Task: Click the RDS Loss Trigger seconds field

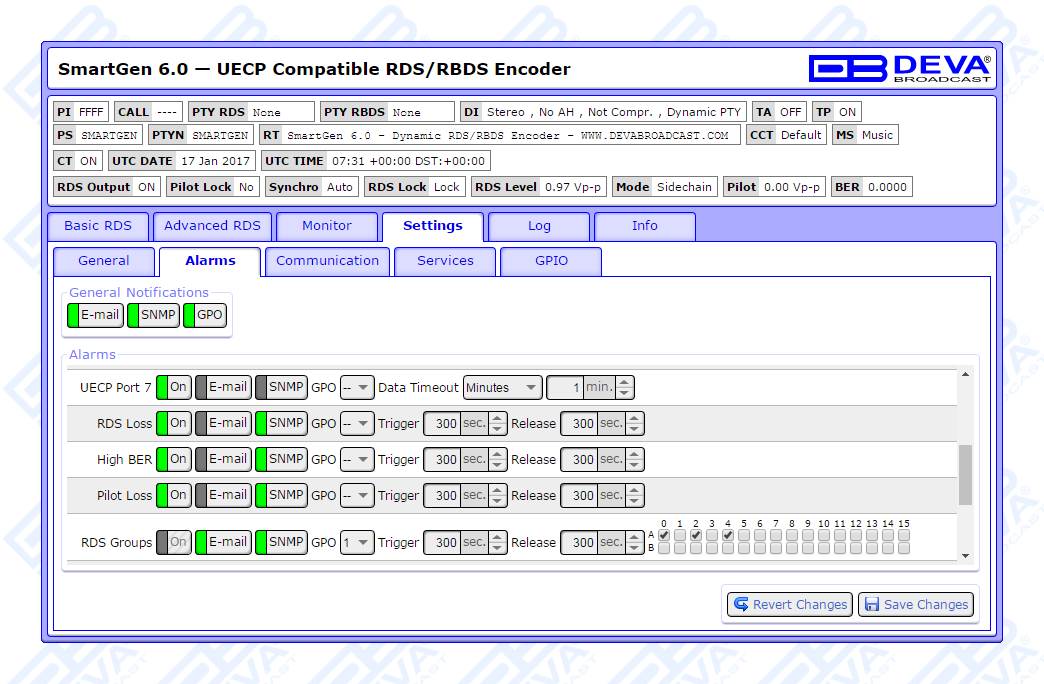Action: tap(442, 423)
